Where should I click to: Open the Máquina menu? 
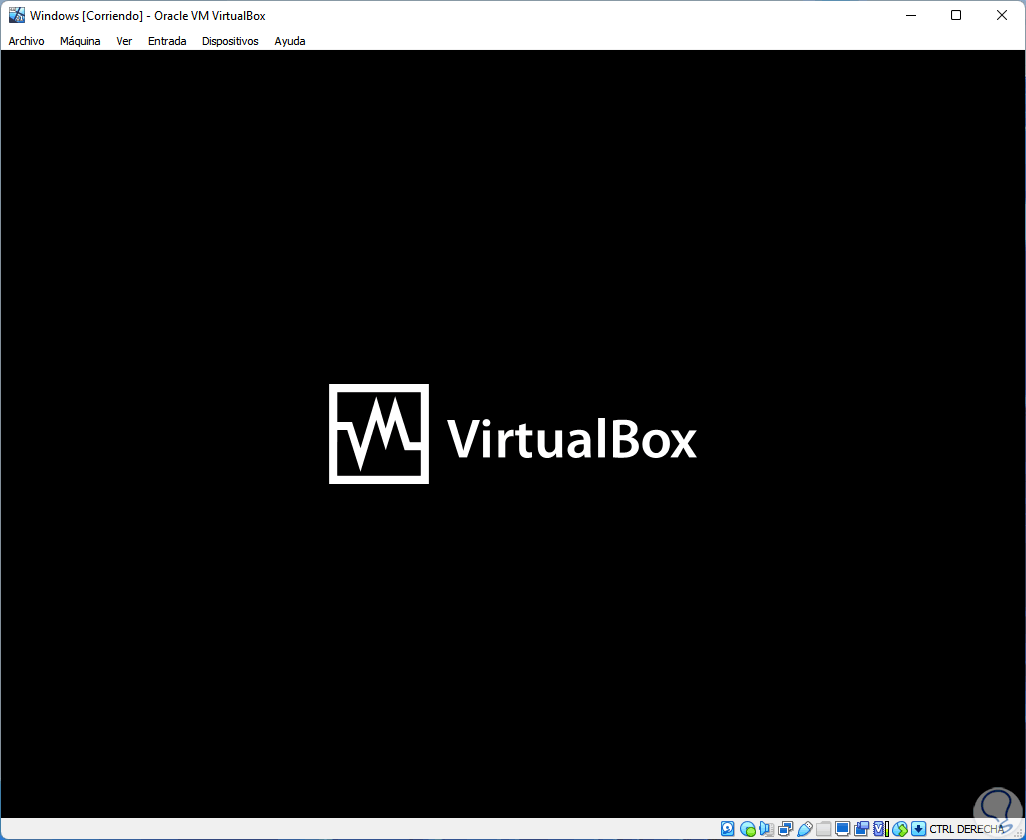[80, 41]
